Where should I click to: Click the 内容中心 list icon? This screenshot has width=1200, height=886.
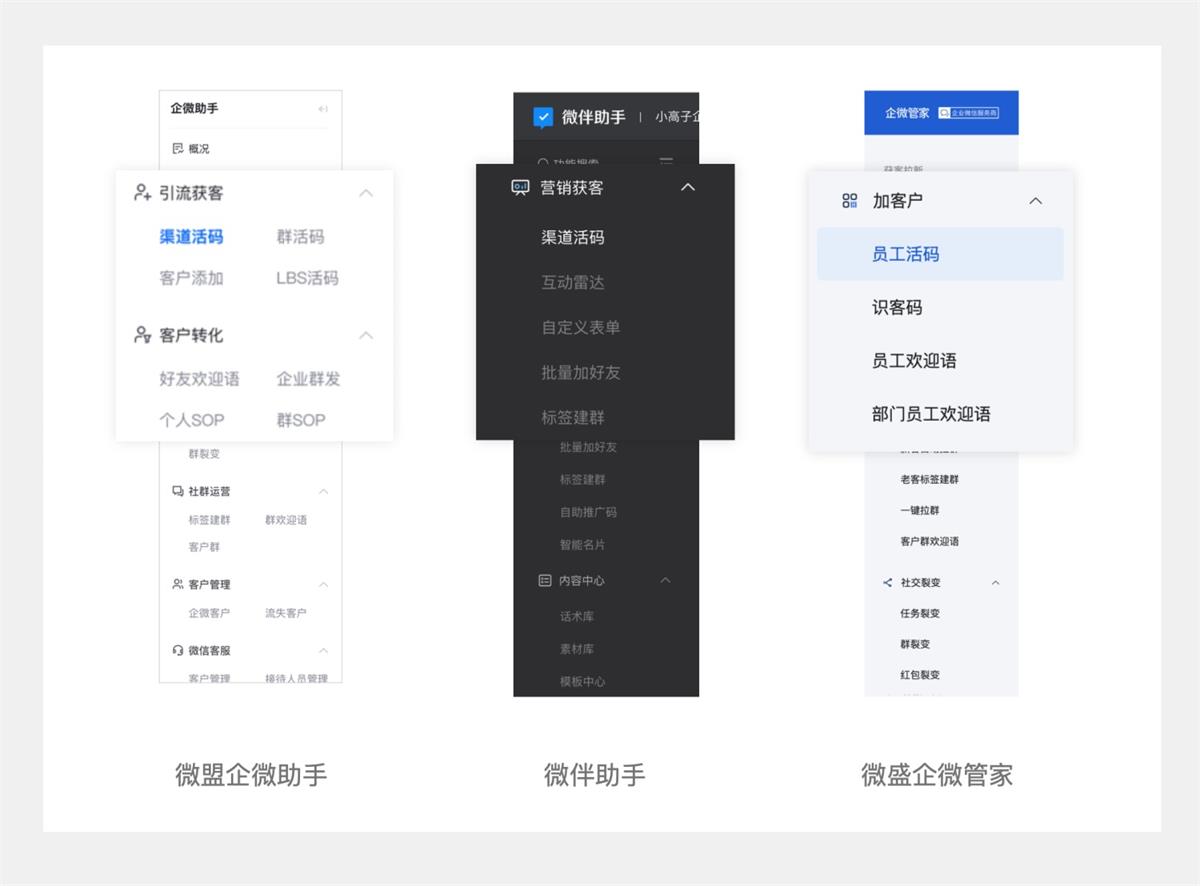click(x=545, y=580)
